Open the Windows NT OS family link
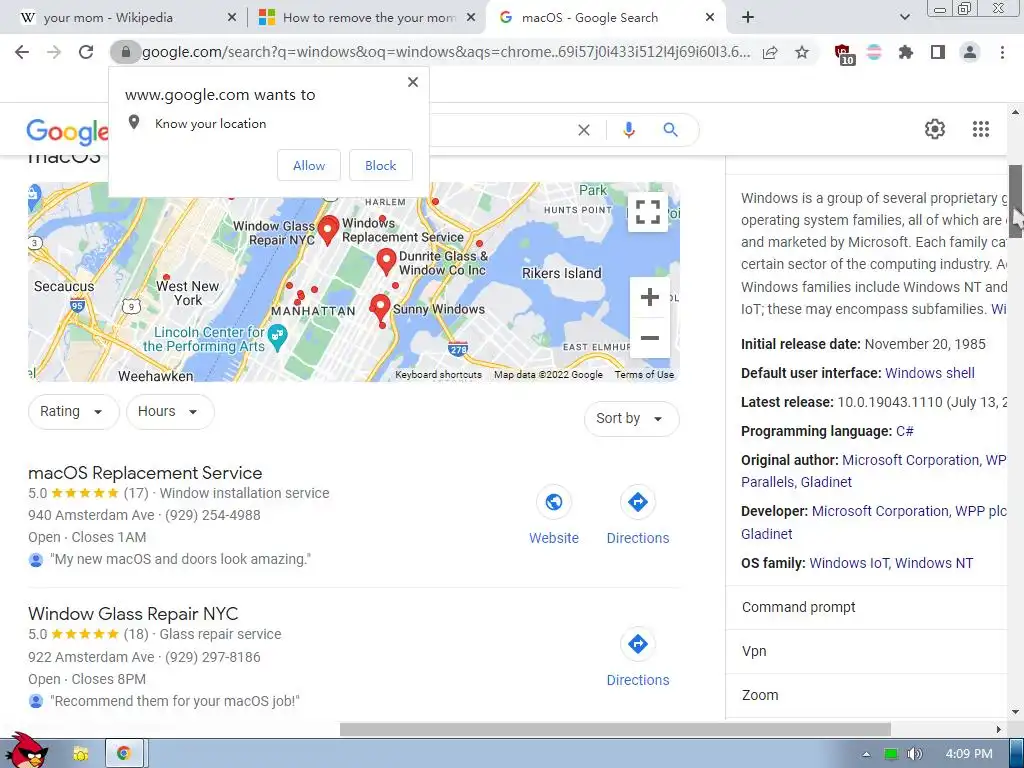Viewport: 1024px width, 768px height. (934, 563)
